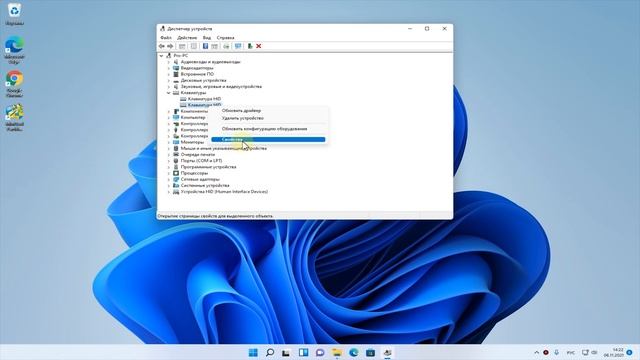Open the Recycle Bin desktop icon

[14, 14]
